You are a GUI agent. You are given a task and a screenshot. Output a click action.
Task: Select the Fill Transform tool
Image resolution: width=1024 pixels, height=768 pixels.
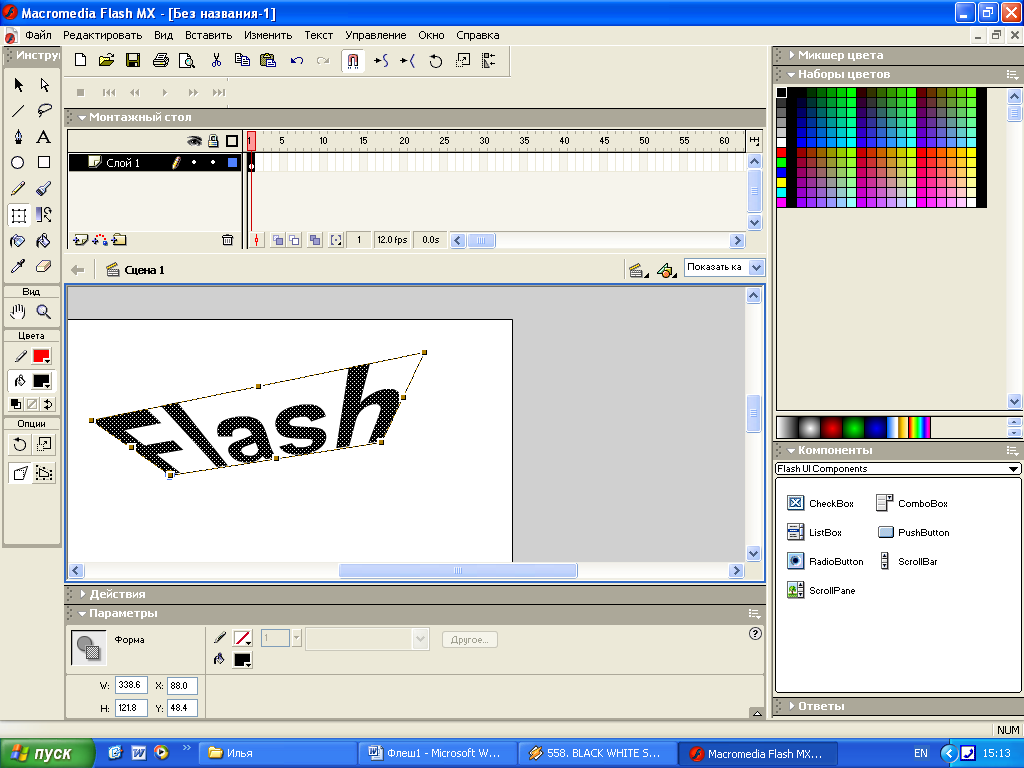point(44,215)
